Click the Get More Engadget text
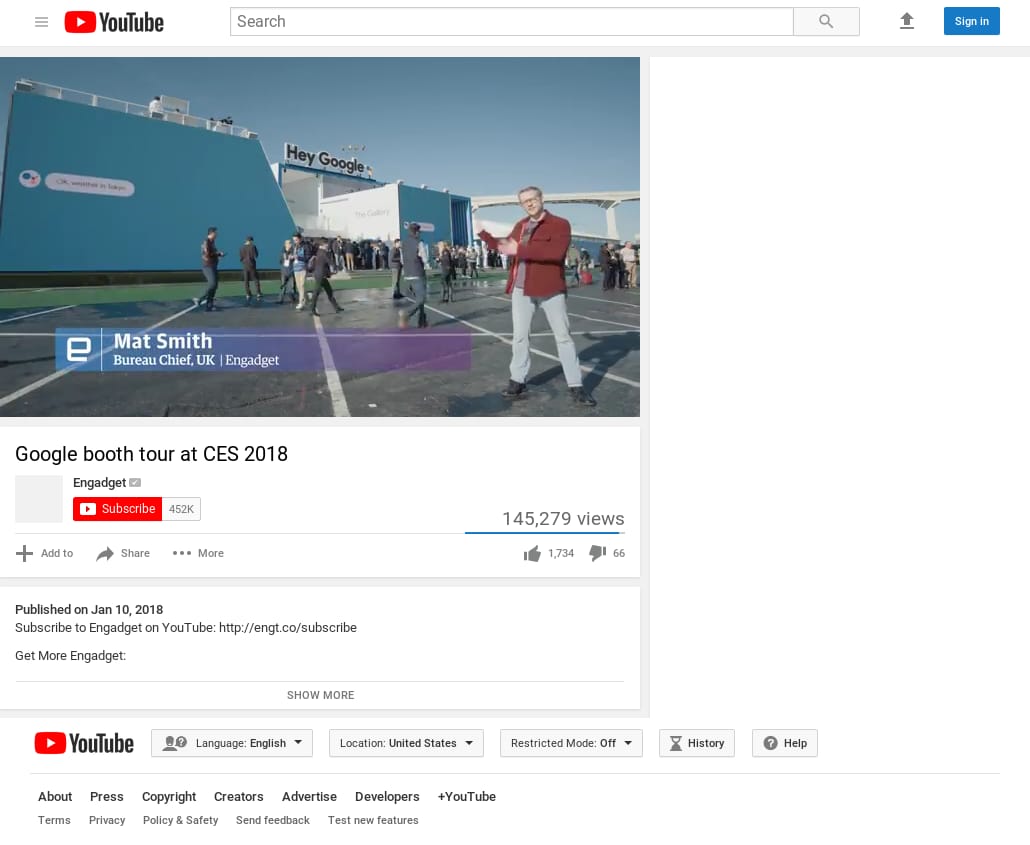 [x=70, y=656]
